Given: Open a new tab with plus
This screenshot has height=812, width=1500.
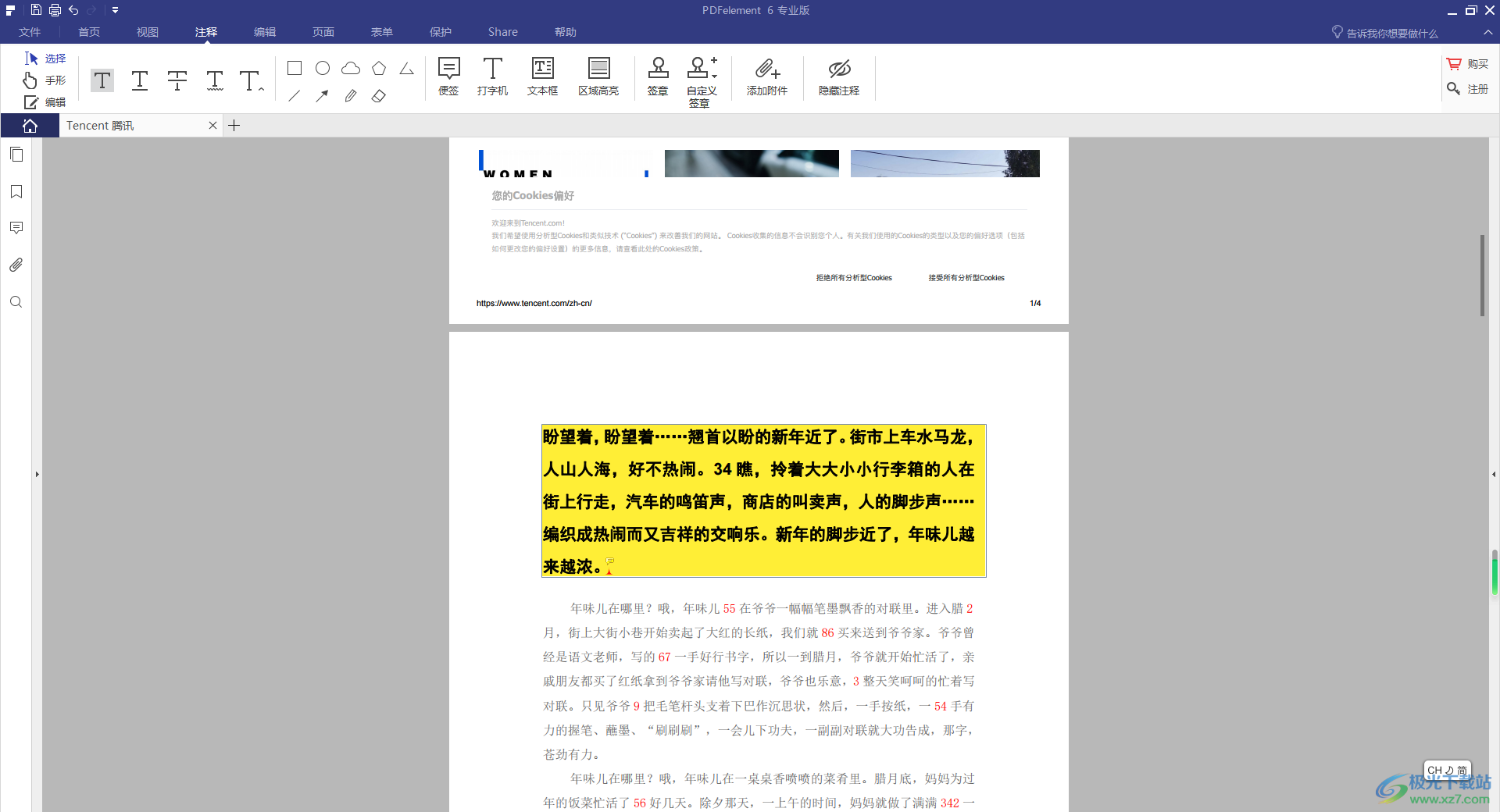Looking at the screenshot, I should [x=234, y=126].
